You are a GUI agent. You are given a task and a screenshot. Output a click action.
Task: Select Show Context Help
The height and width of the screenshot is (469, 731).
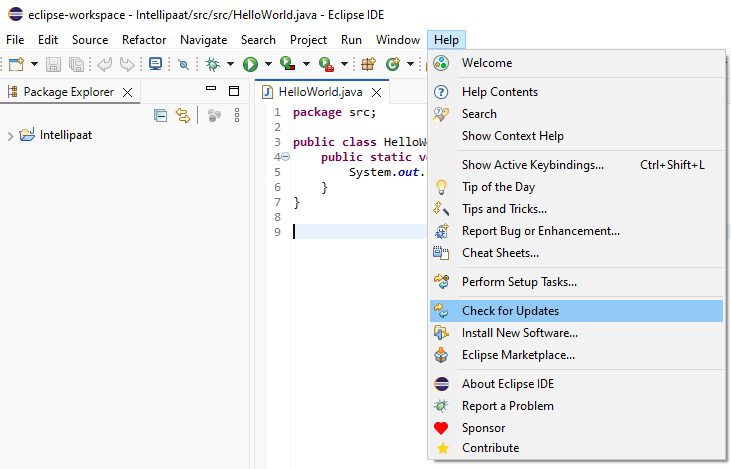click(576, 136)
